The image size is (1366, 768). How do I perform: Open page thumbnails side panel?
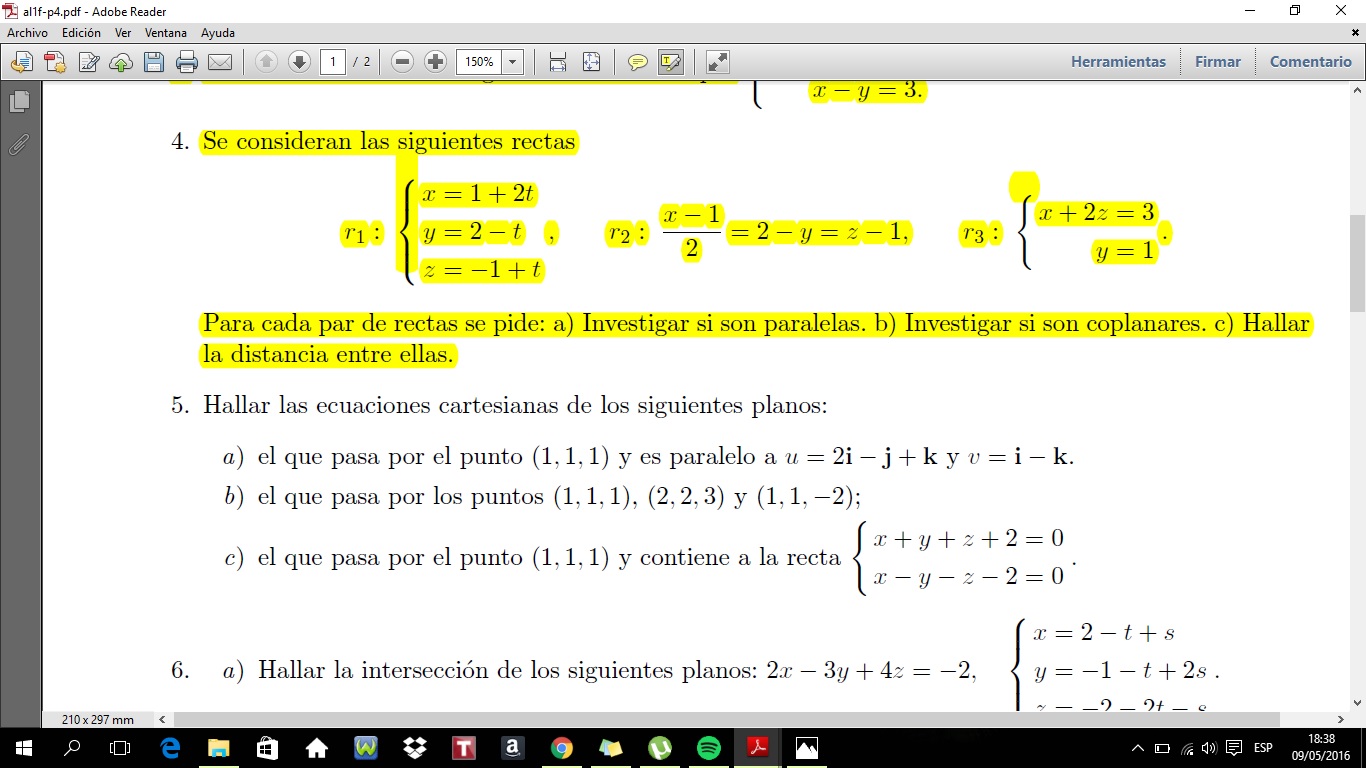[19, 102]
